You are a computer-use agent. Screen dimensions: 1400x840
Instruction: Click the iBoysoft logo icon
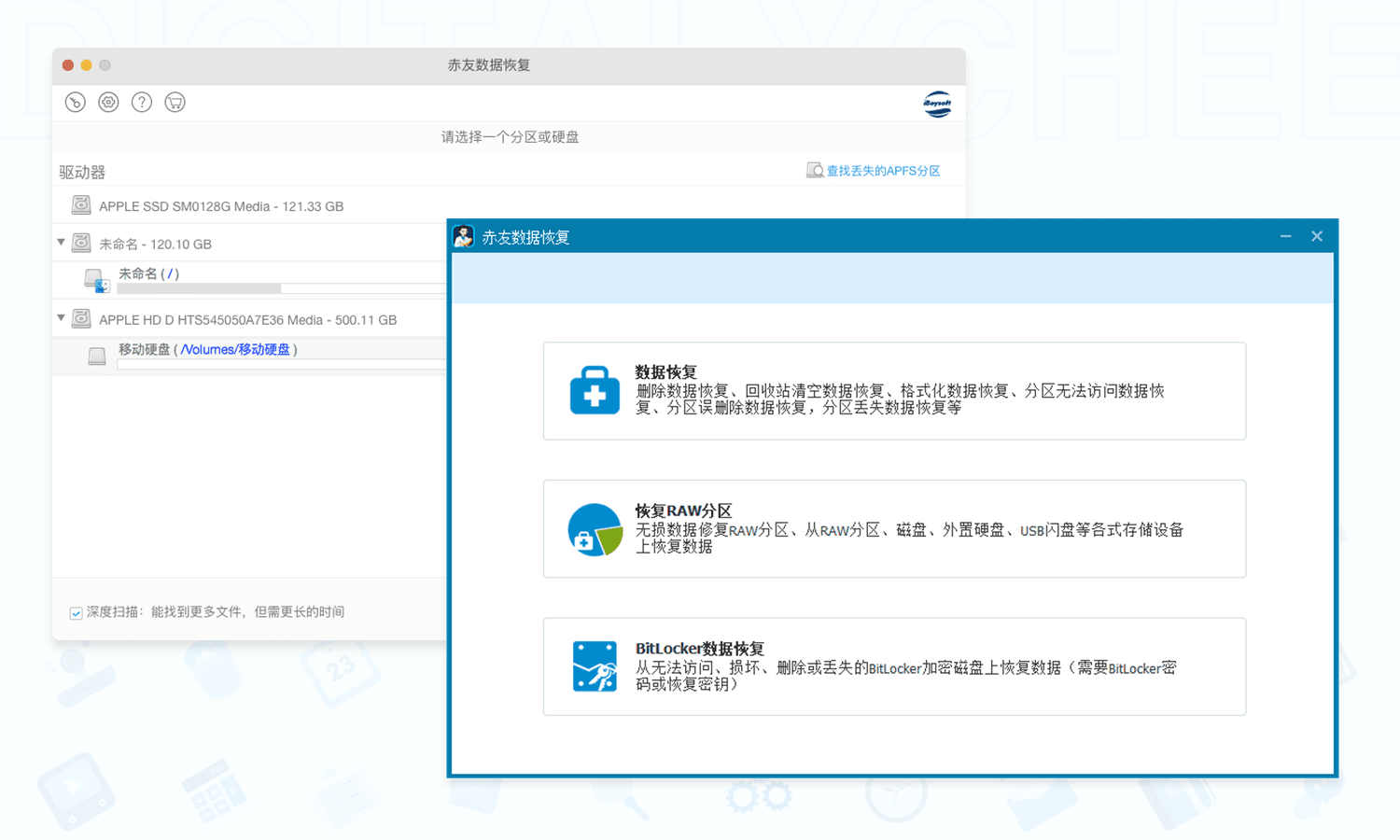pos(937,104)
